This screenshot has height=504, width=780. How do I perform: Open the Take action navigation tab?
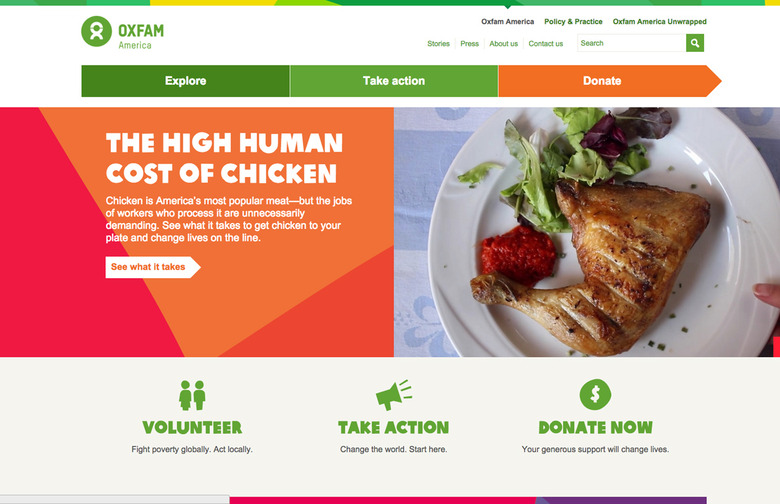(x=394, y=81)
